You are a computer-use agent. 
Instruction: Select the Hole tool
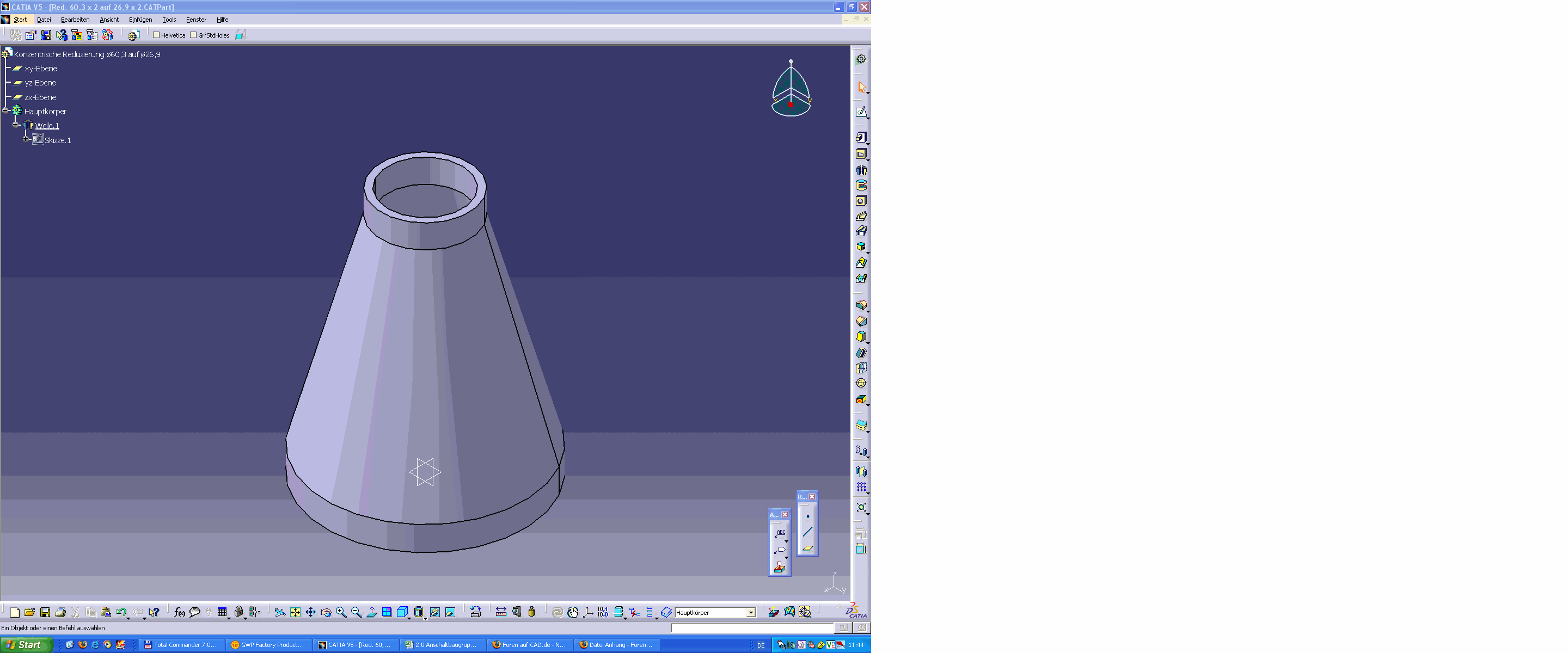pos(861,201)
